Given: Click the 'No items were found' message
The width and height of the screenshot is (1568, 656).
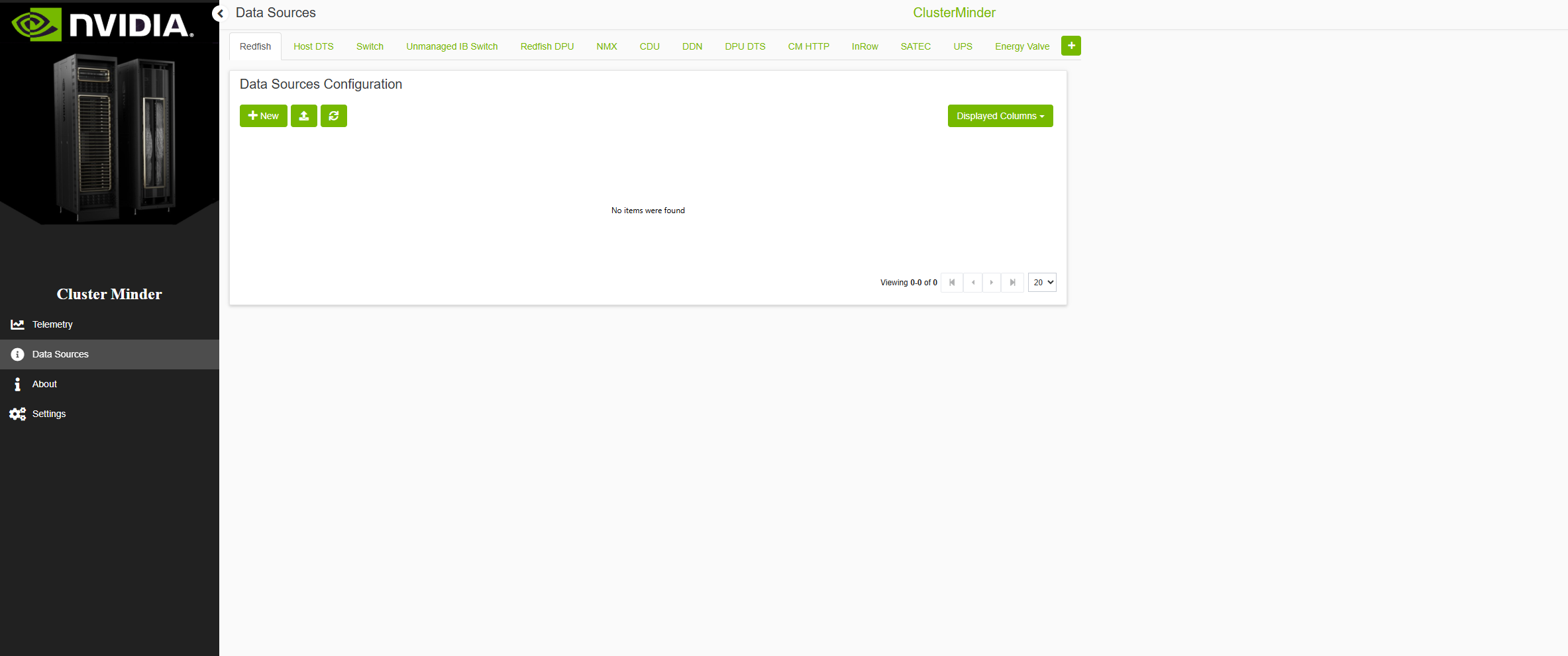Looking at the screenshot, I should (x=648, y=211).
